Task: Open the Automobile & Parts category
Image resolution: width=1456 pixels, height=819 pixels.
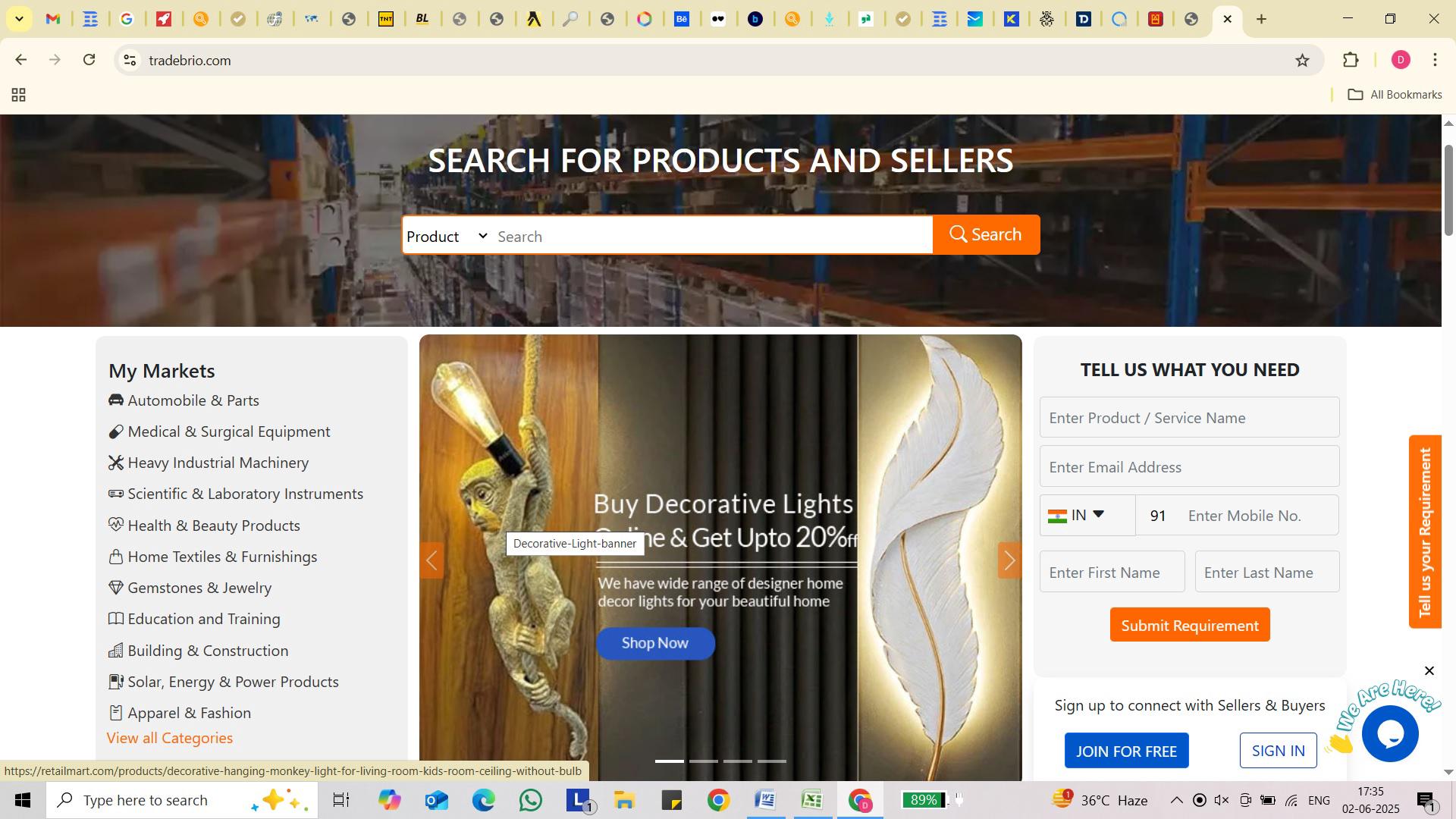Action: (193, 400)
